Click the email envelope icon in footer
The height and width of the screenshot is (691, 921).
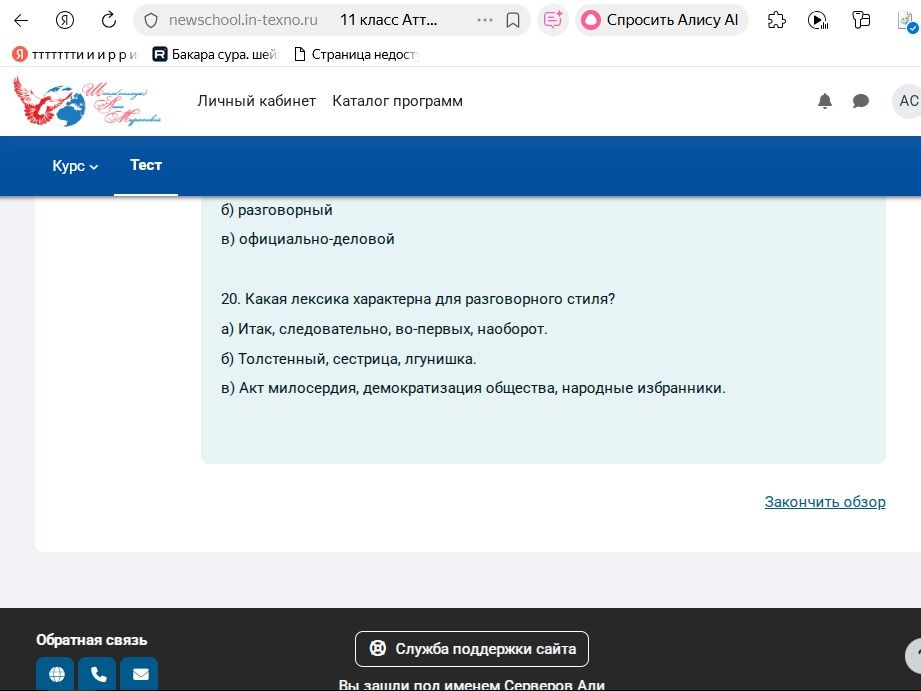coord(141,674)
